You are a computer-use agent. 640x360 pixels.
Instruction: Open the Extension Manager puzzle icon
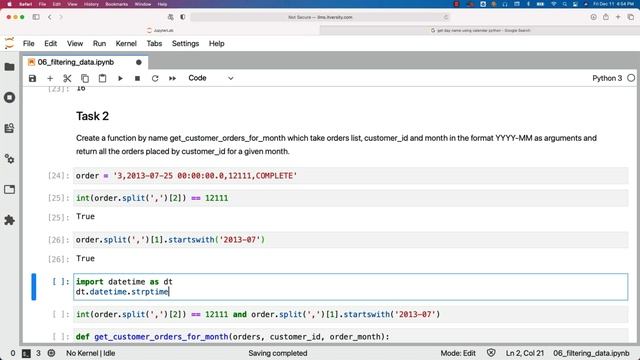pos(9,220)
